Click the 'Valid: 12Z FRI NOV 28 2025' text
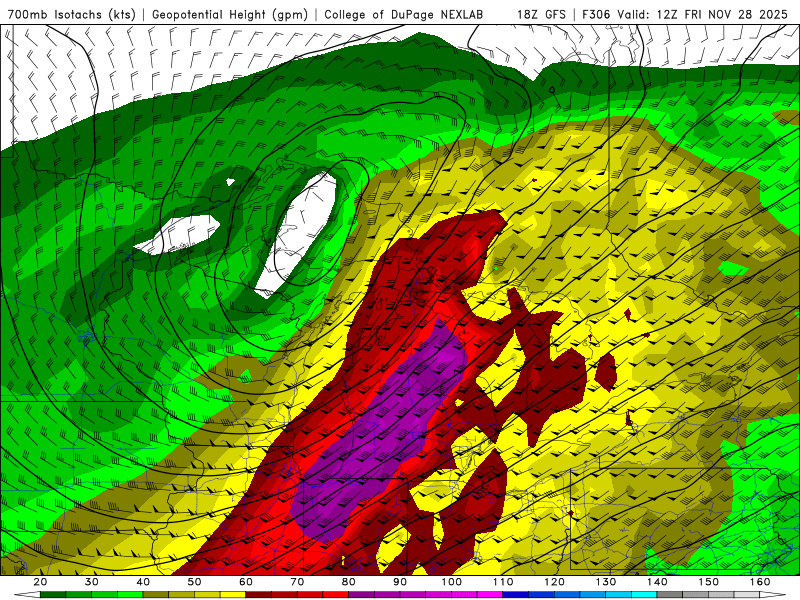 702,15
